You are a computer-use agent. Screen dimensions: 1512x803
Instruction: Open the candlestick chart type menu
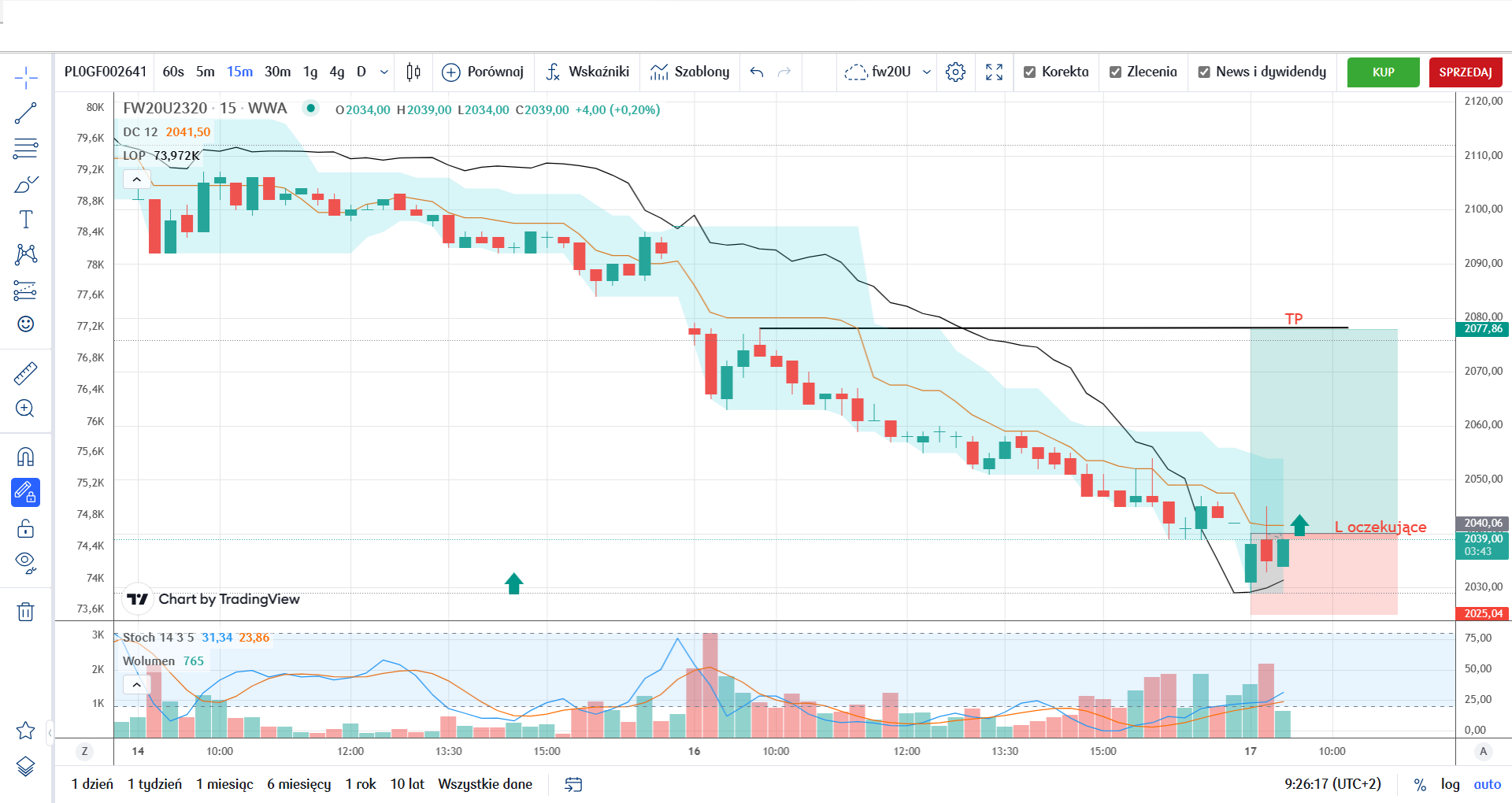413,72
